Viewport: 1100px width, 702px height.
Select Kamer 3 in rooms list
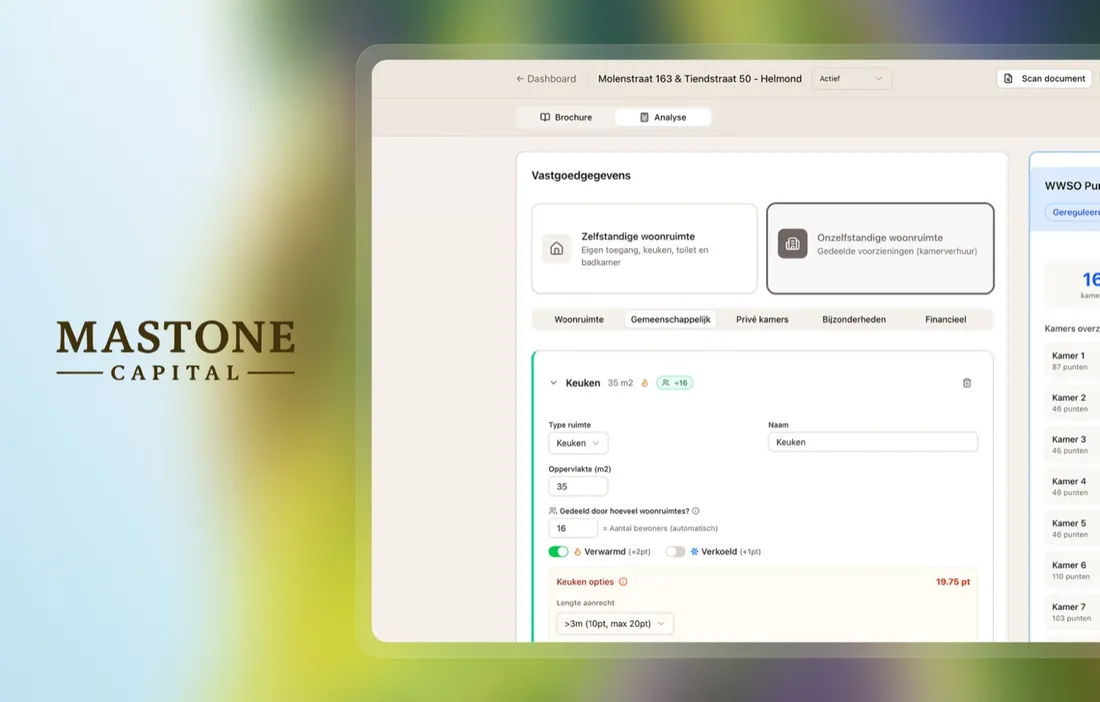pyautogui.click(x=1072, y=445)
